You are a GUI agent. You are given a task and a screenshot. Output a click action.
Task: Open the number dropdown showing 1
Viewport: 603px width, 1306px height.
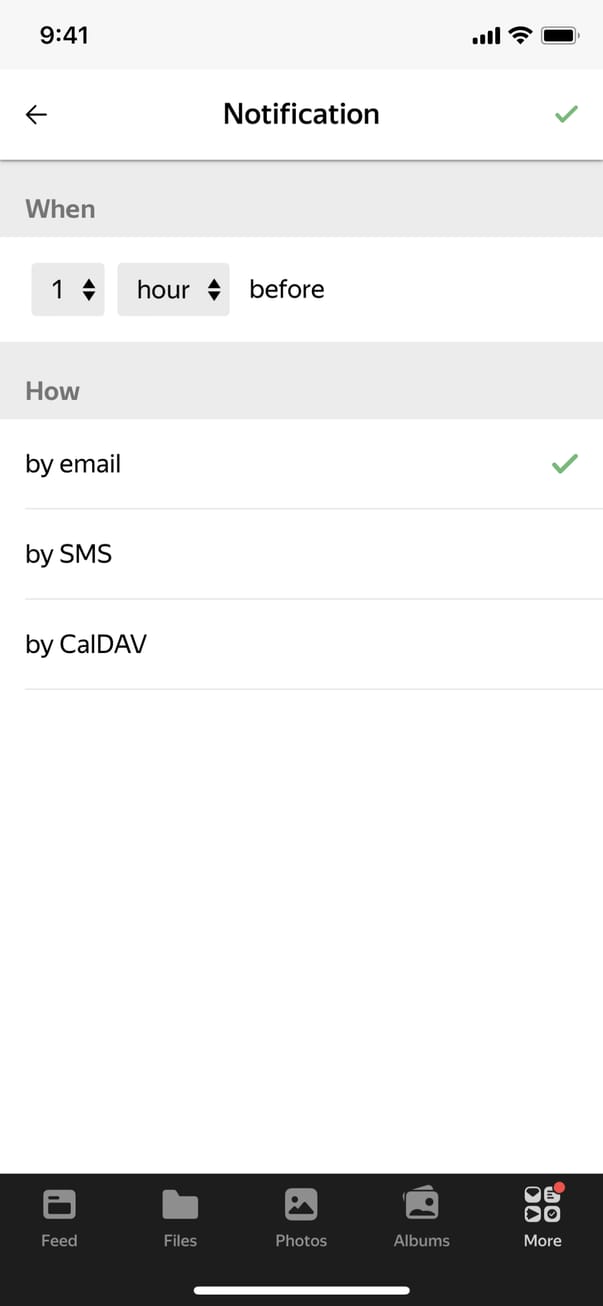68,290
